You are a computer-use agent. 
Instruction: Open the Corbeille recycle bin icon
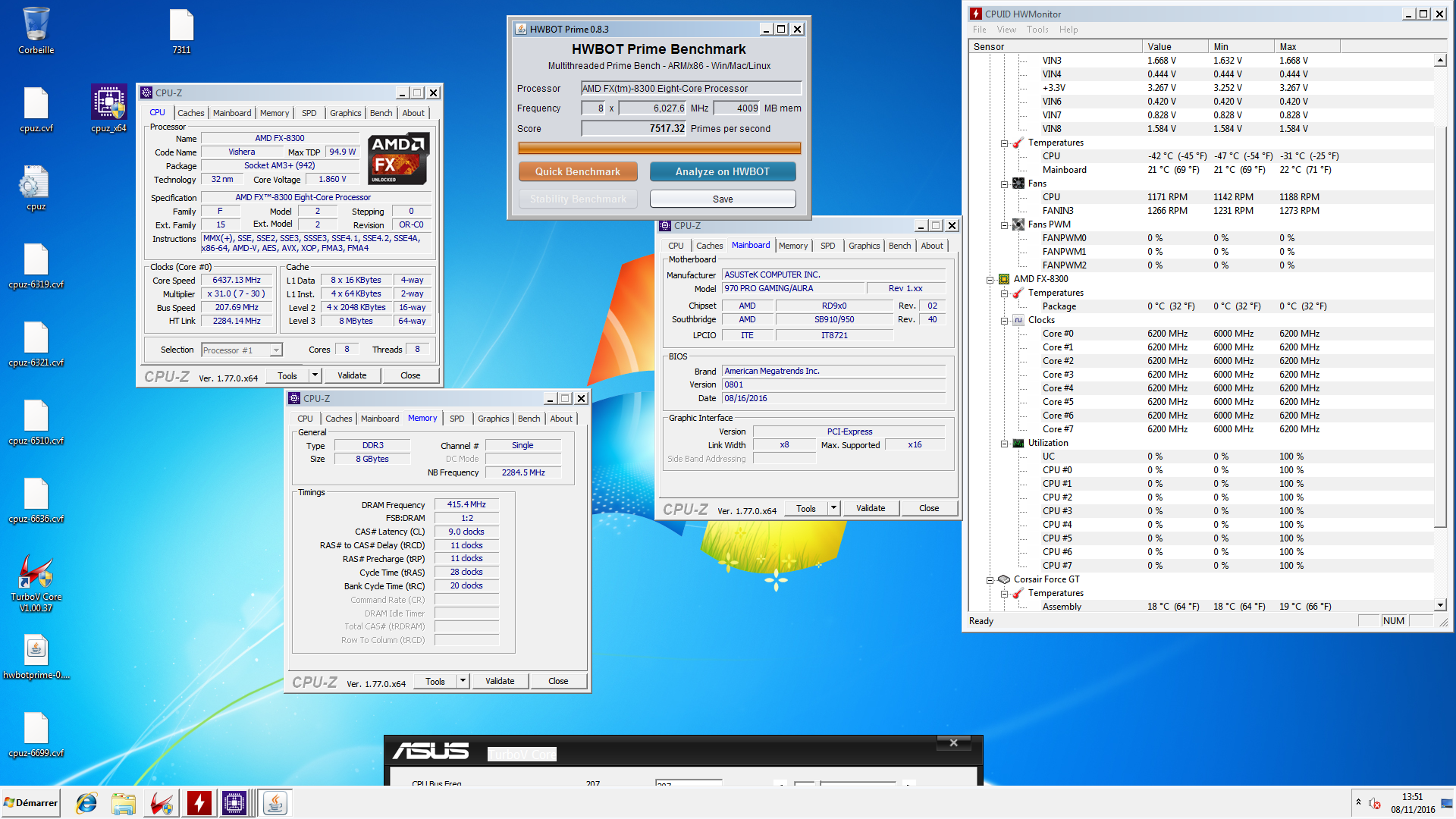pos(36,30)
